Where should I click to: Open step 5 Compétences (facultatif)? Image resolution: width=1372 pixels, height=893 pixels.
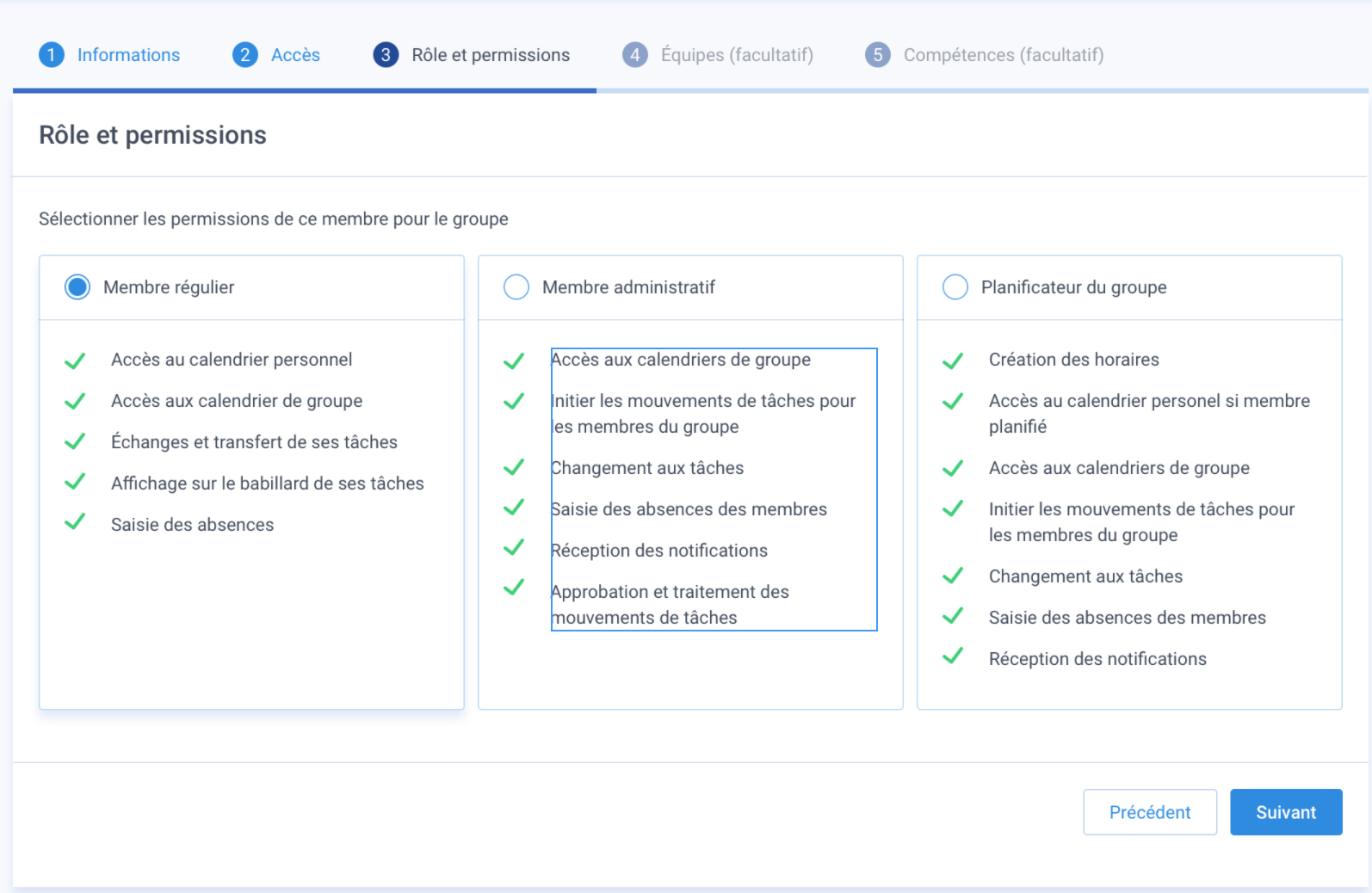985,55
